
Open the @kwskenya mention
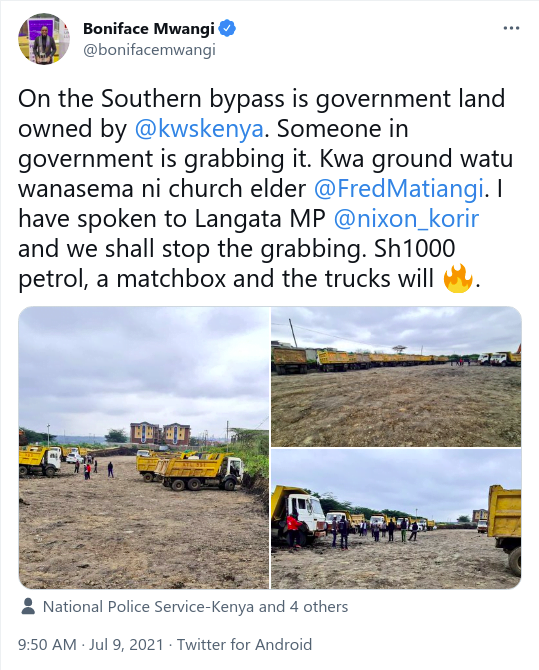199,129
